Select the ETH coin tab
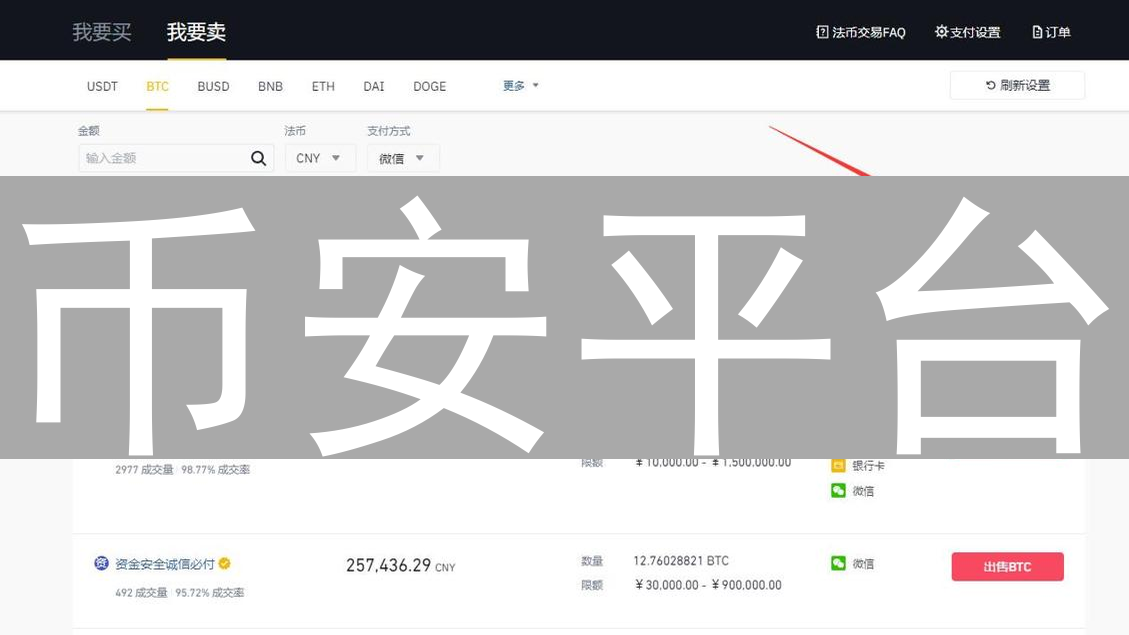The height and width of the screenshot is (635, 1129). [323, 86]
